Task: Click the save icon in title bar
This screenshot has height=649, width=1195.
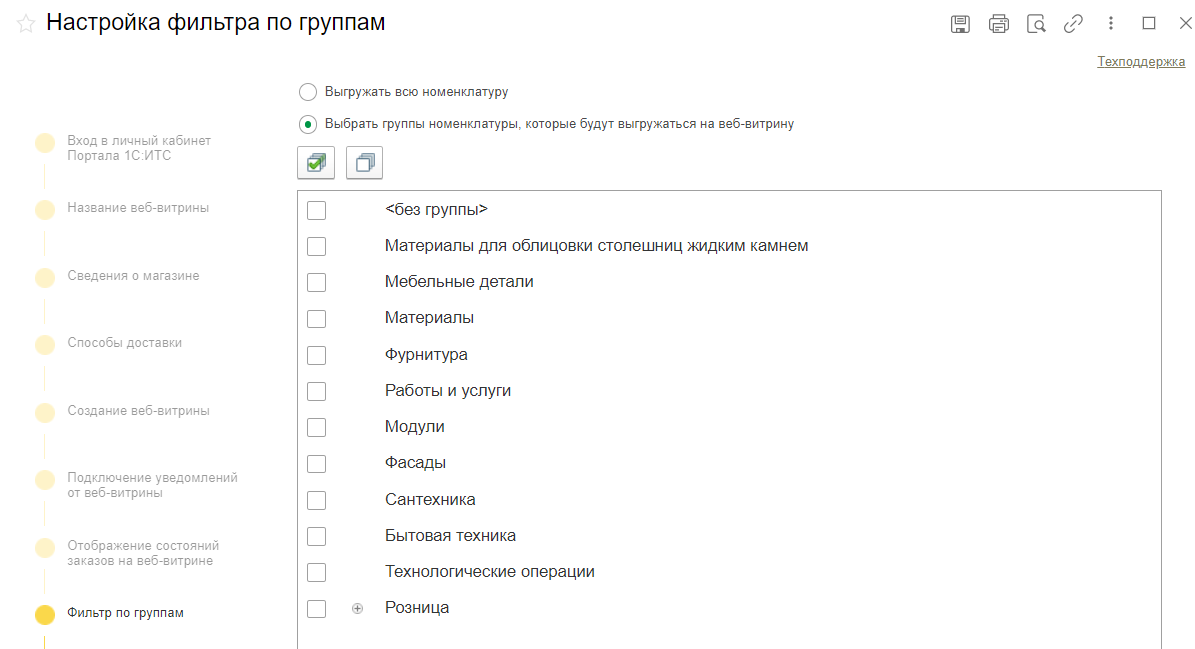Action: pyautogui.click(x=960, y=24)
